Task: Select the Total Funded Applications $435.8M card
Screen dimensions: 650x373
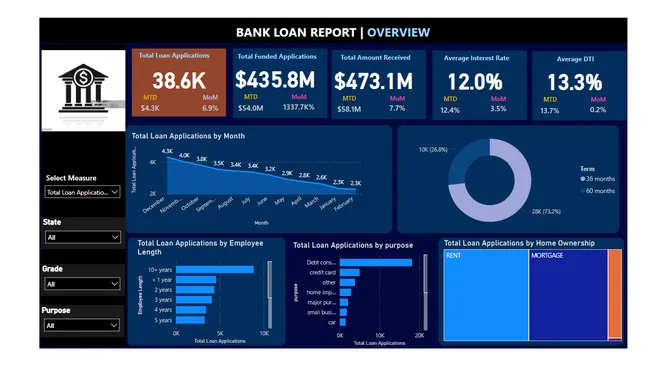Action: [x=280, y=83]
